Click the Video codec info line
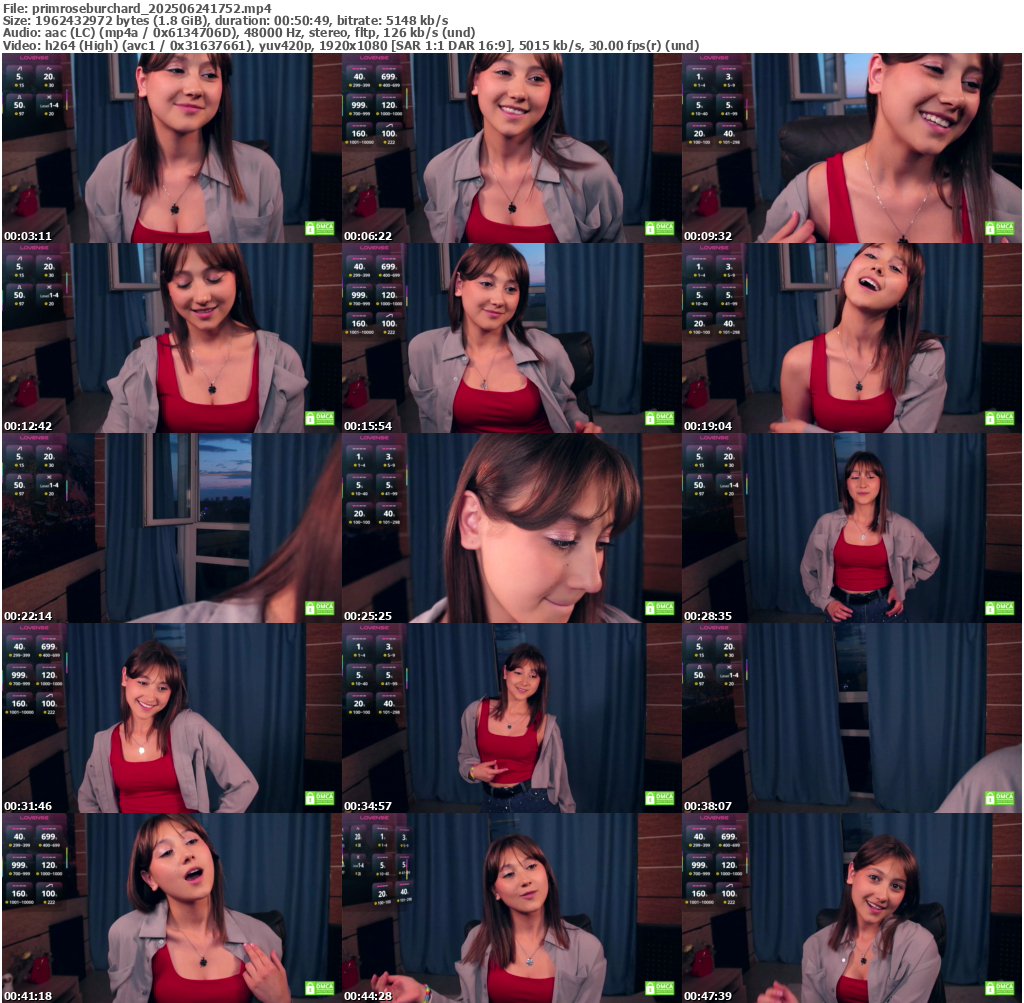The height and width of the screenshot is (1003, 1024). click(x=351, y=45)
